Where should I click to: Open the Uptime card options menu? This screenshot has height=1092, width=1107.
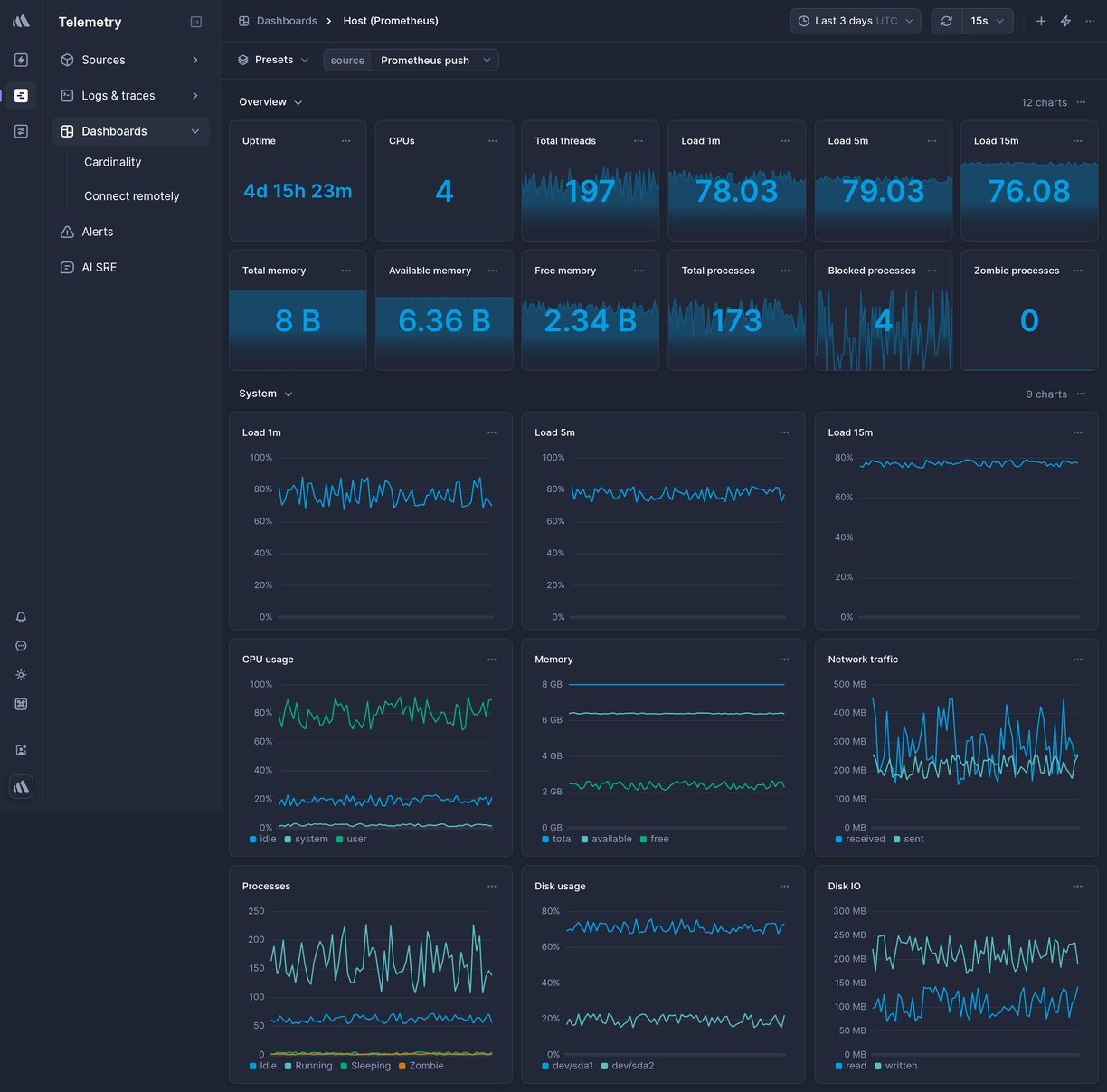[345, 141]
